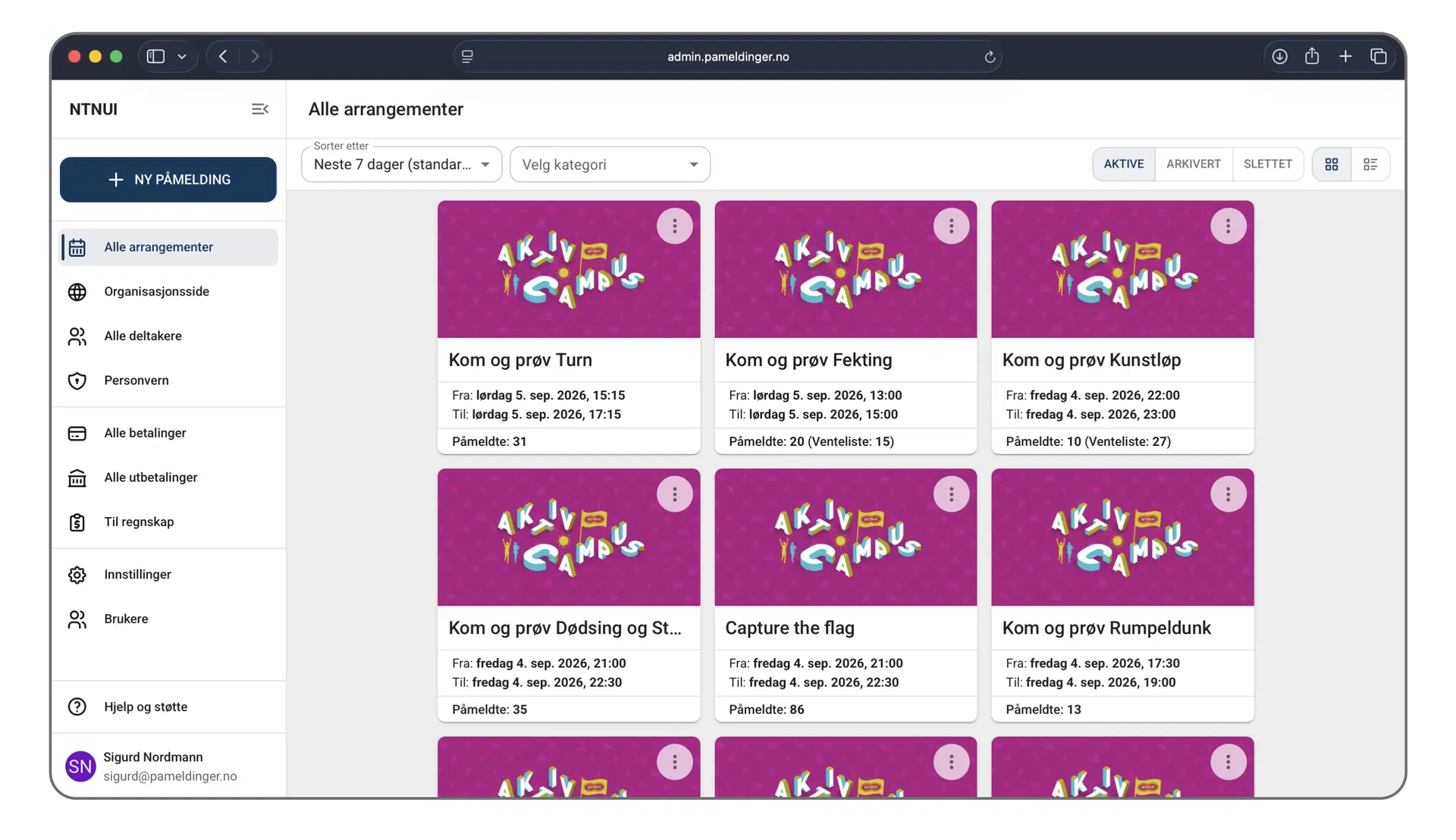This screenshot has height=840, width=1456.
Task: Click the Alle utbetalinger bank icon
Action: pos(77,478)
